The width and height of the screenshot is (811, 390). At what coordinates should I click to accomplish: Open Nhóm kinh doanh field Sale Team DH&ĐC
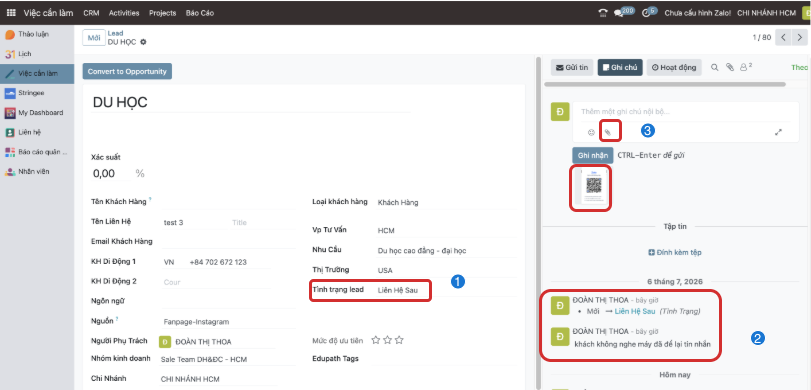pyautogui.click(x=228, y=359)
